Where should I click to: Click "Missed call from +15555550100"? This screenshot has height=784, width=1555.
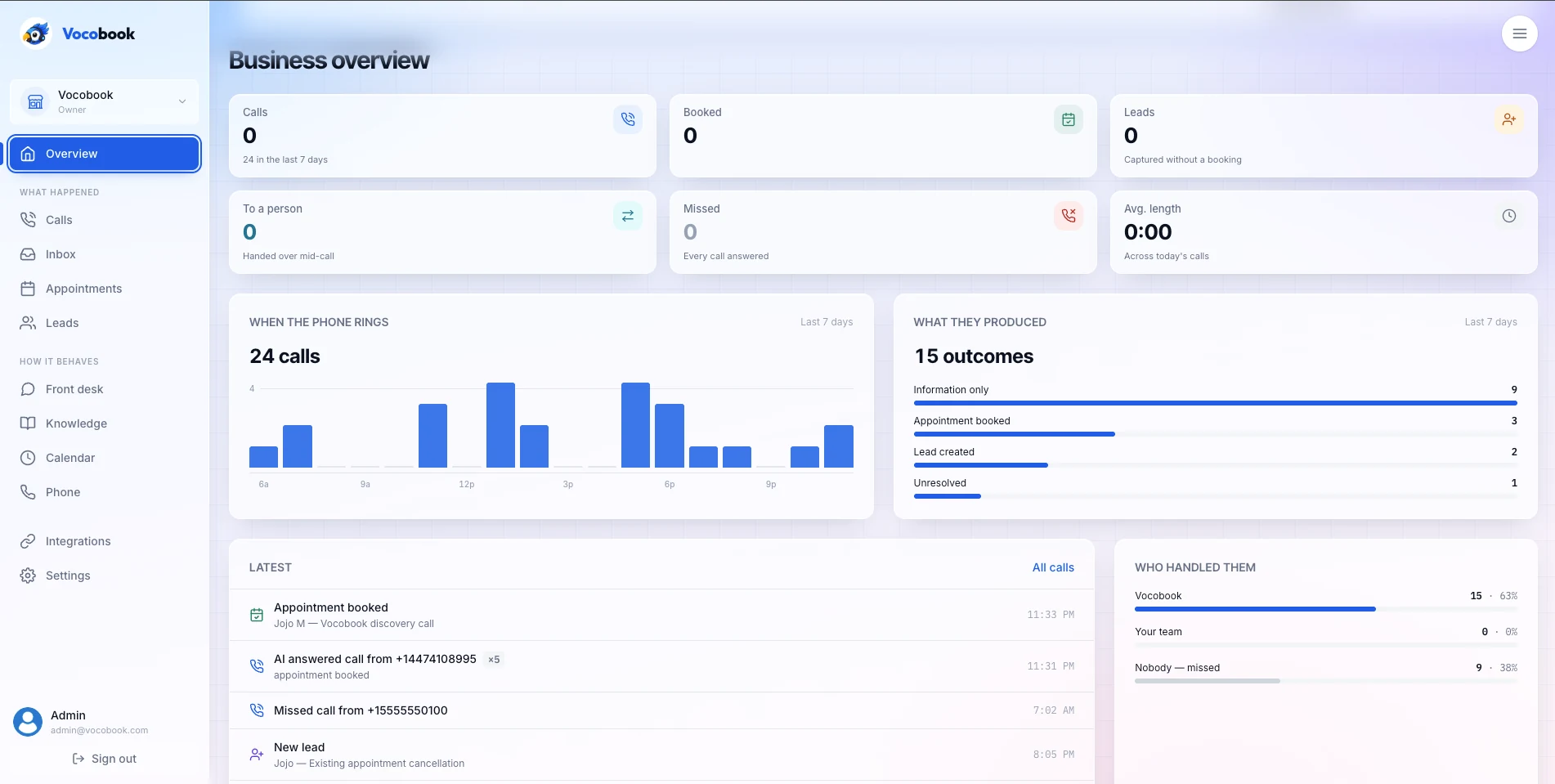click(361, 710)
